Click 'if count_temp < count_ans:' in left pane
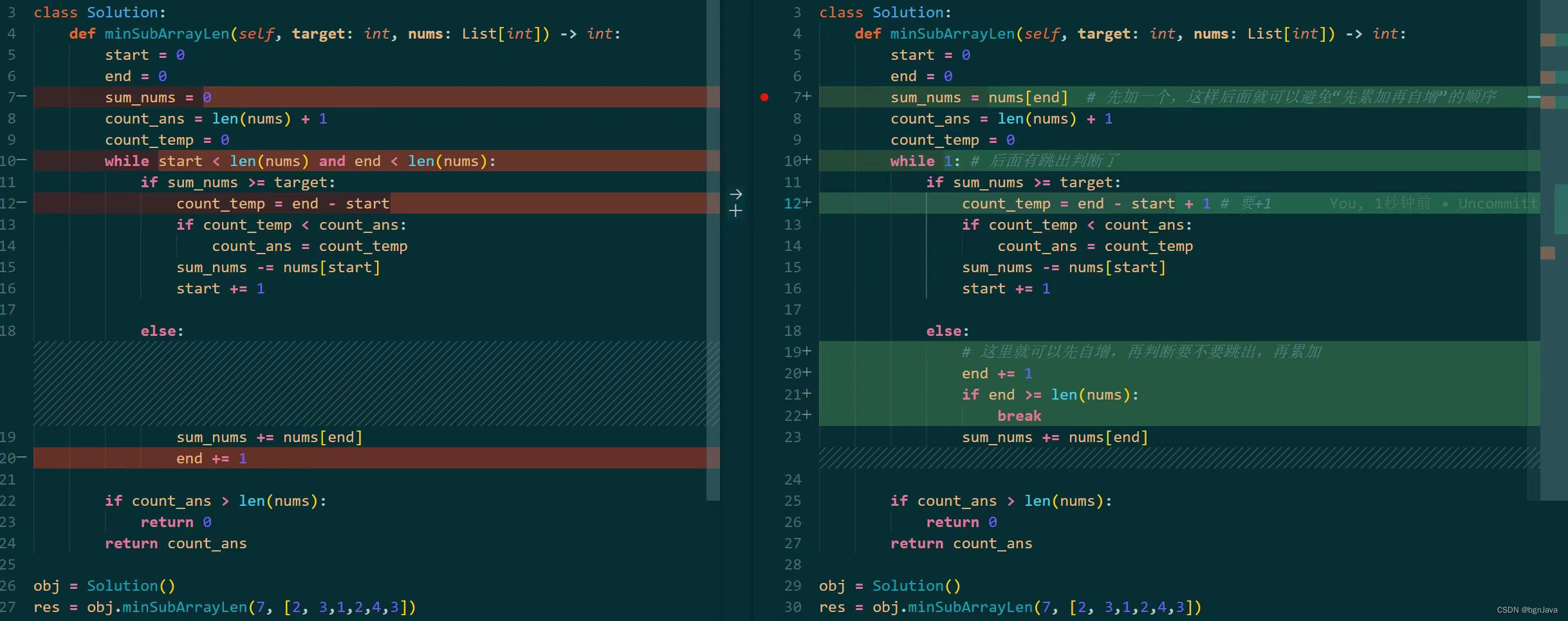1568x621 pixels. coord(291,225)
